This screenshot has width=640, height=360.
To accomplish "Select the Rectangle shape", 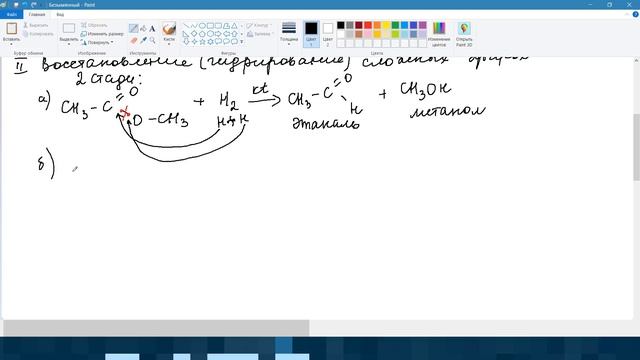I will 210,26.
